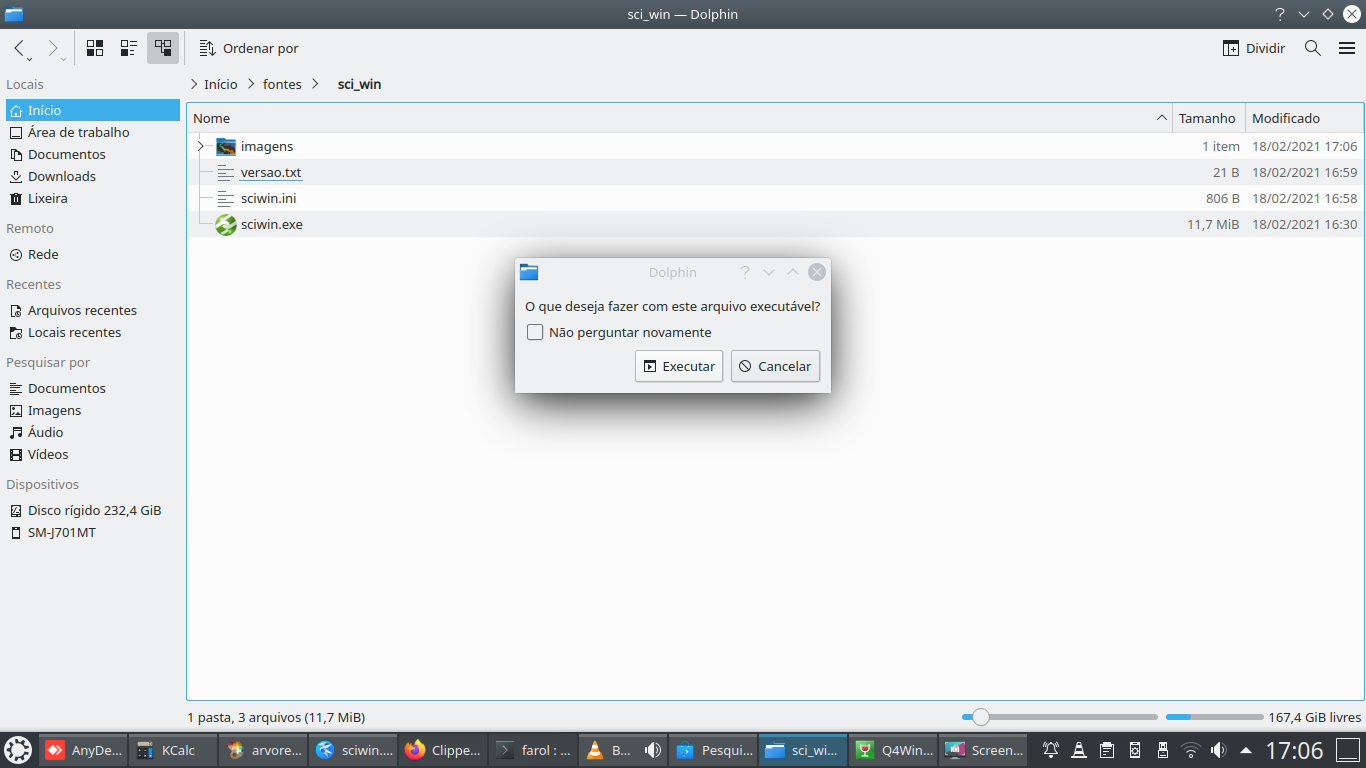Click the dialog's help question mark

click(744, 272)
